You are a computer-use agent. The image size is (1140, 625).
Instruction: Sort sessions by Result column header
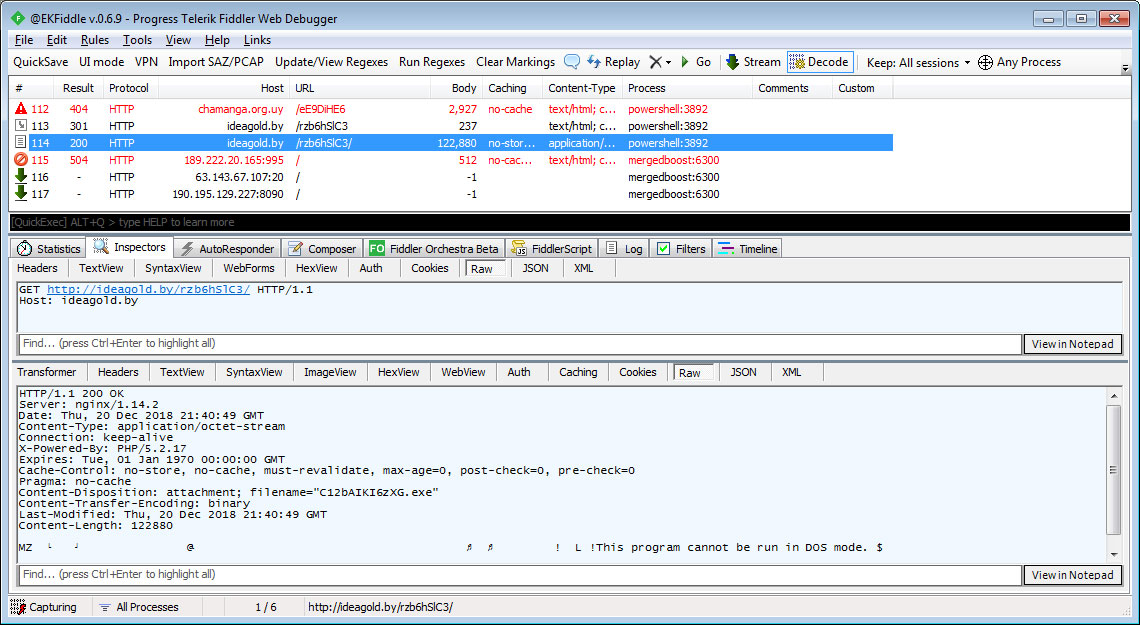tap(79, 88)
